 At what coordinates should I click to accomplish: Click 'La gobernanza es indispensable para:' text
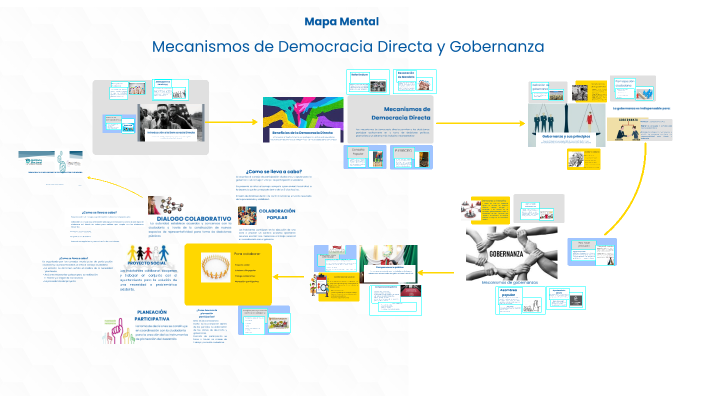point(641,109)
